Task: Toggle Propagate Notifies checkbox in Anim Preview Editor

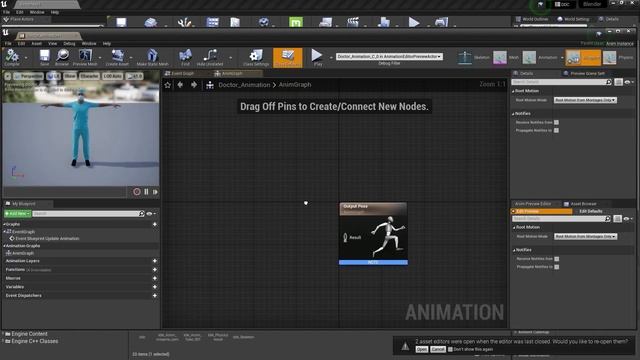Action: [x=557, y=267]
